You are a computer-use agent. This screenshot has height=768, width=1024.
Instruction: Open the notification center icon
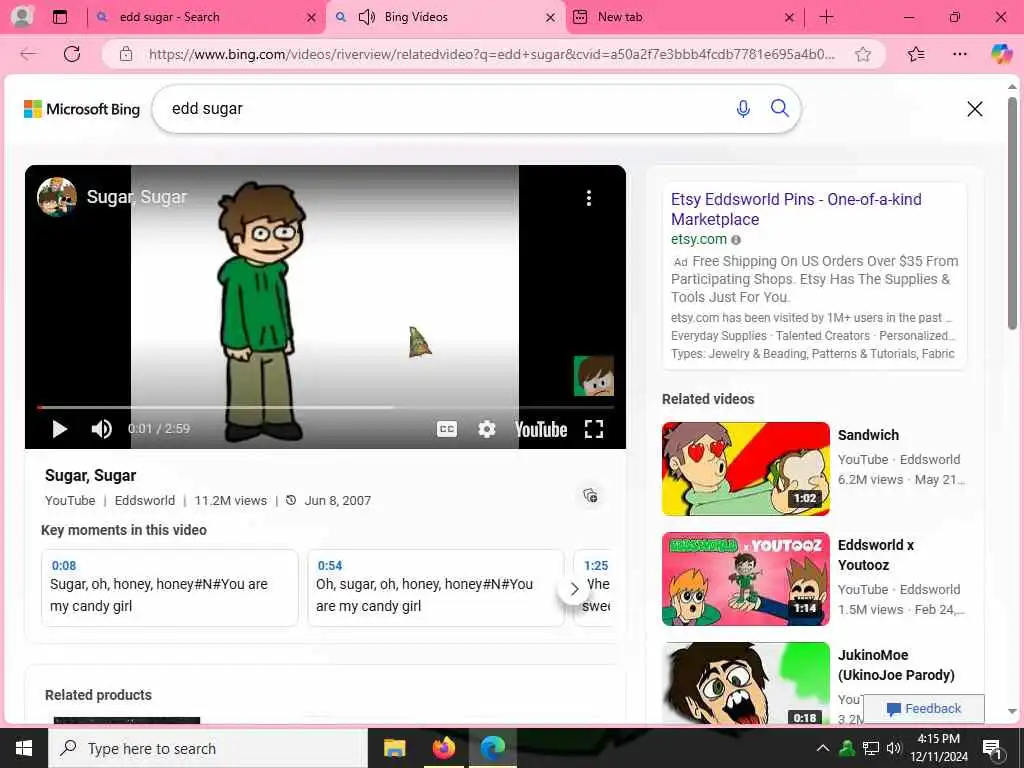point(991,749)
